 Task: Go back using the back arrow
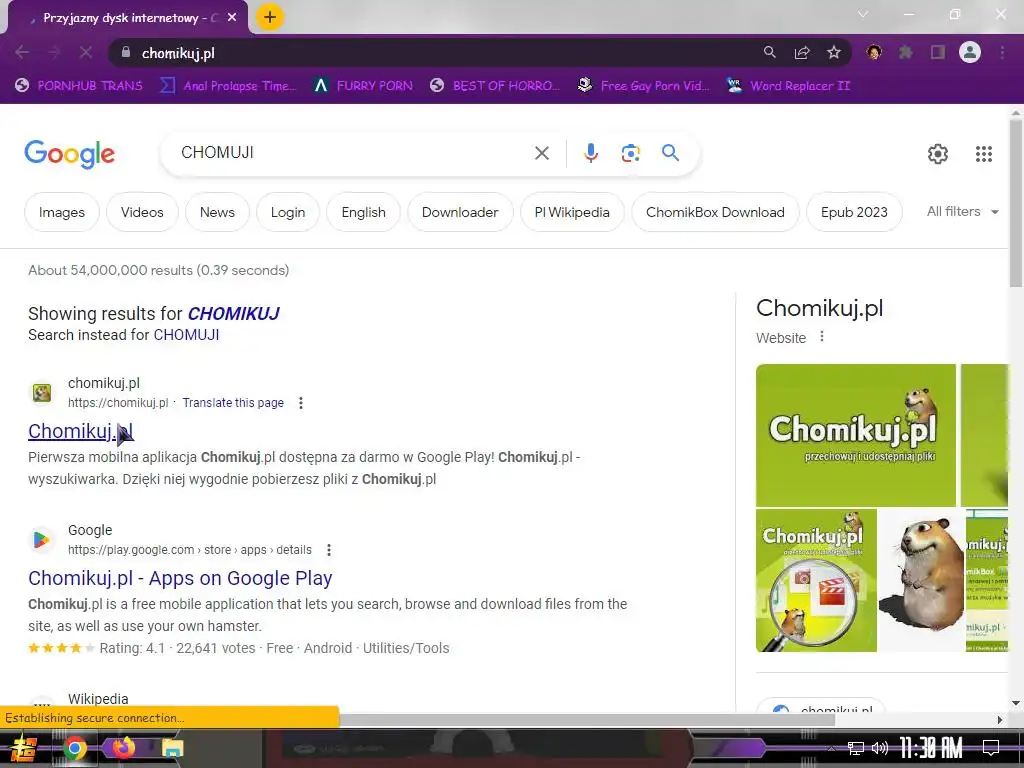tap(22, 52)
